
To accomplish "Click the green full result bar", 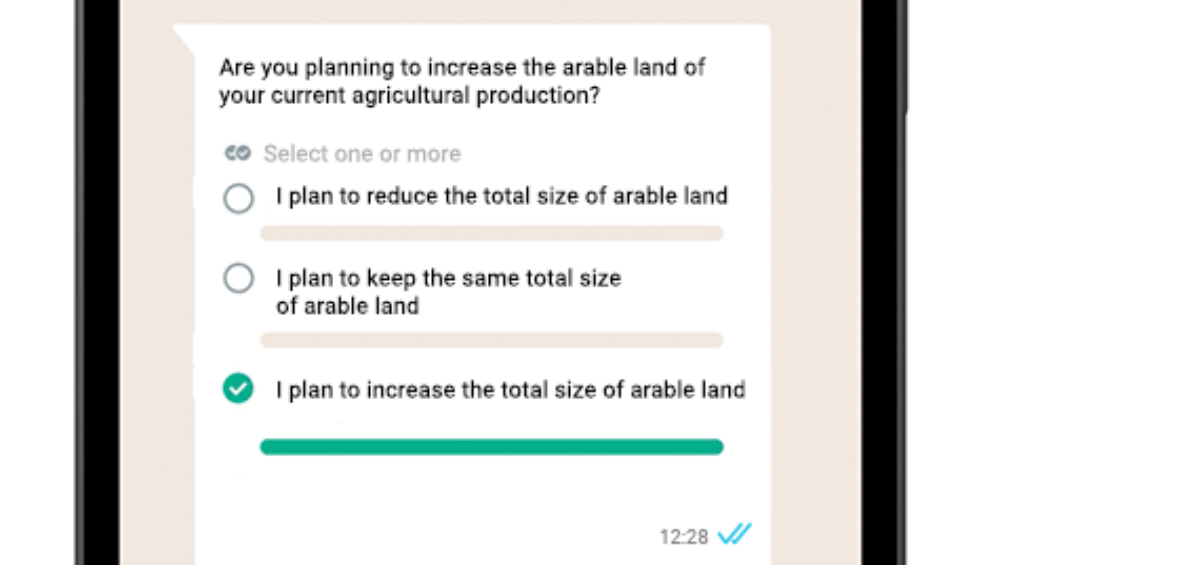I will click(x=492, y=447).
